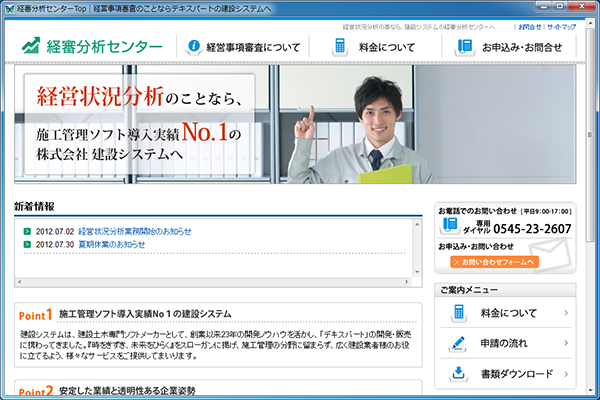Click the chevron arrow on 申請の流れ row
The height and width of the screenshot is (400, 600).
tap(566, 343)
